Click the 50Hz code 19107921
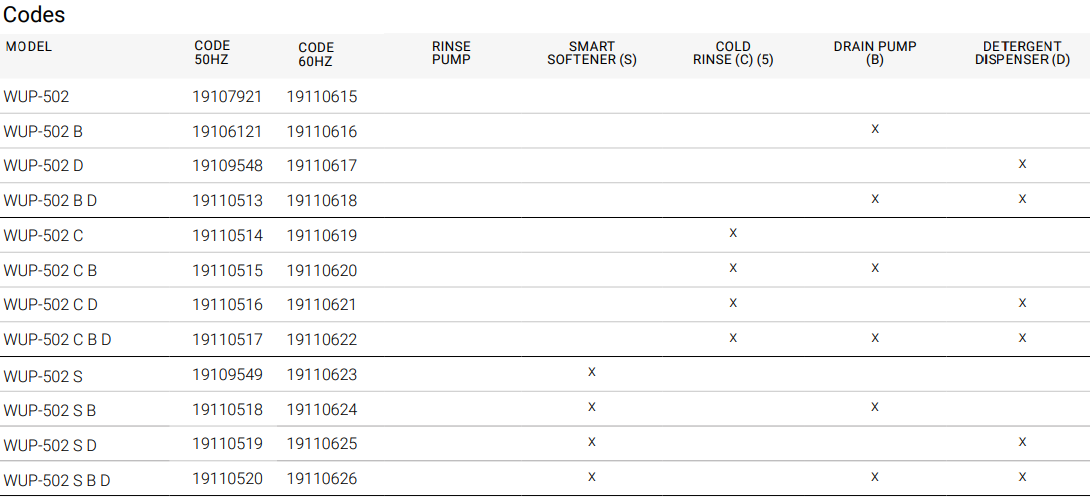1090x502 pixels. coord(227,97)
